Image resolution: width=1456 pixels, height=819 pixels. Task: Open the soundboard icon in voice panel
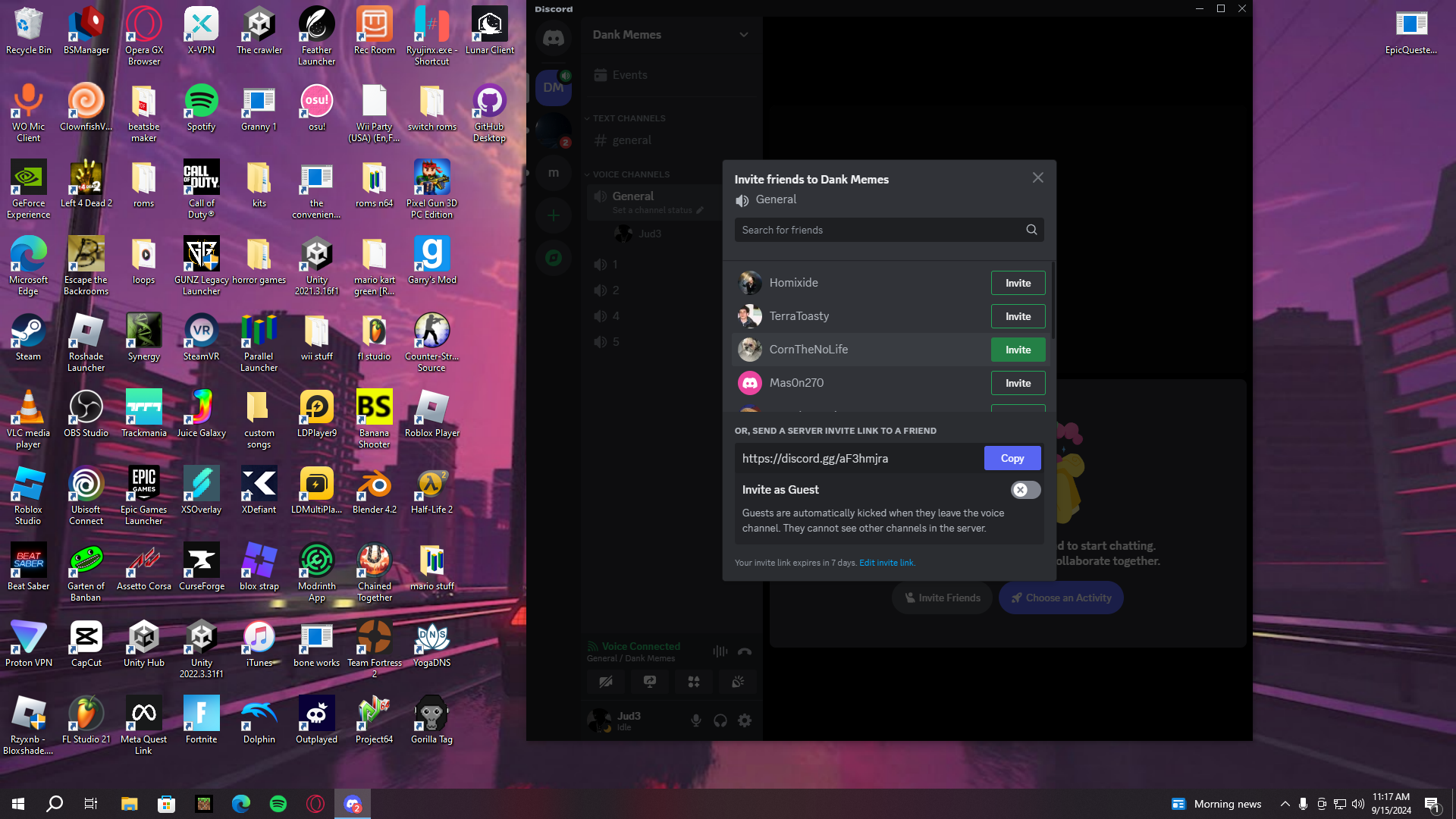pyautogui.click(x=737, y=682)
